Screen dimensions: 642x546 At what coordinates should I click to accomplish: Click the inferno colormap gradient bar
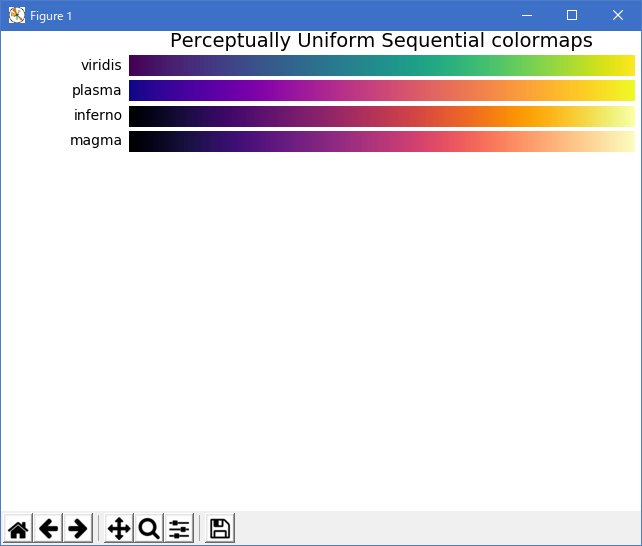coord(382,116)
